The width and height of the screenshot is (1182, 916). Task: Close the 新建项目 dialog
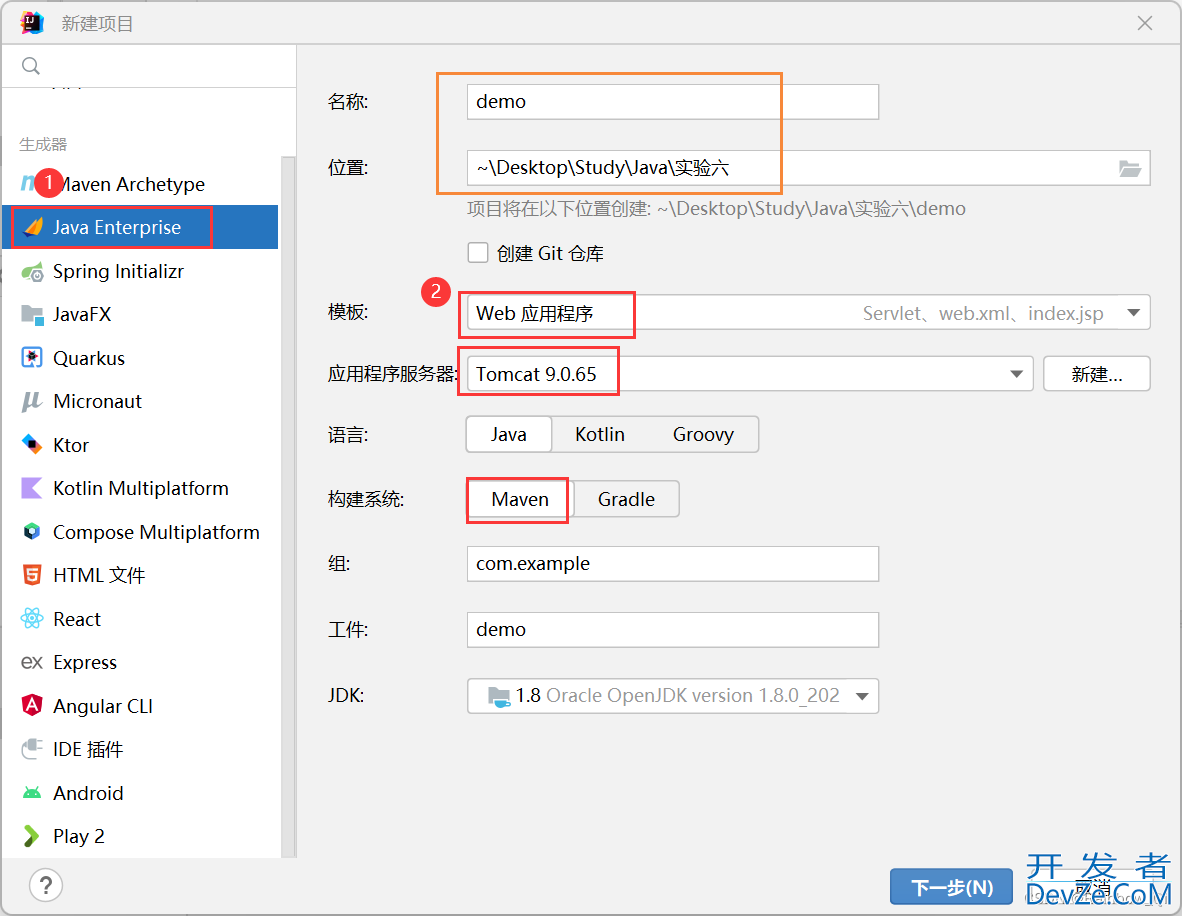[1145, 23]
